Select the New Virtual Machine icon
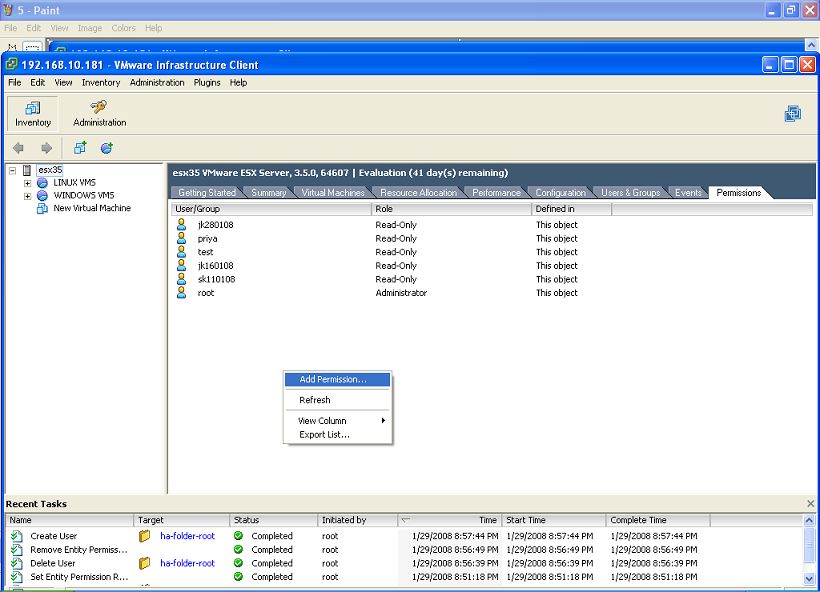This screenshot has width=820, height=592. pos(42,208)
